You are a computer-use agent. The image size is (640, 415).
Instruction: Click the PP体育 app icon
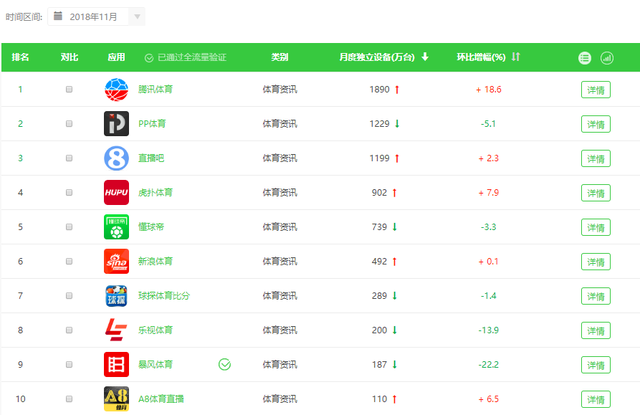tap(116, 123)
